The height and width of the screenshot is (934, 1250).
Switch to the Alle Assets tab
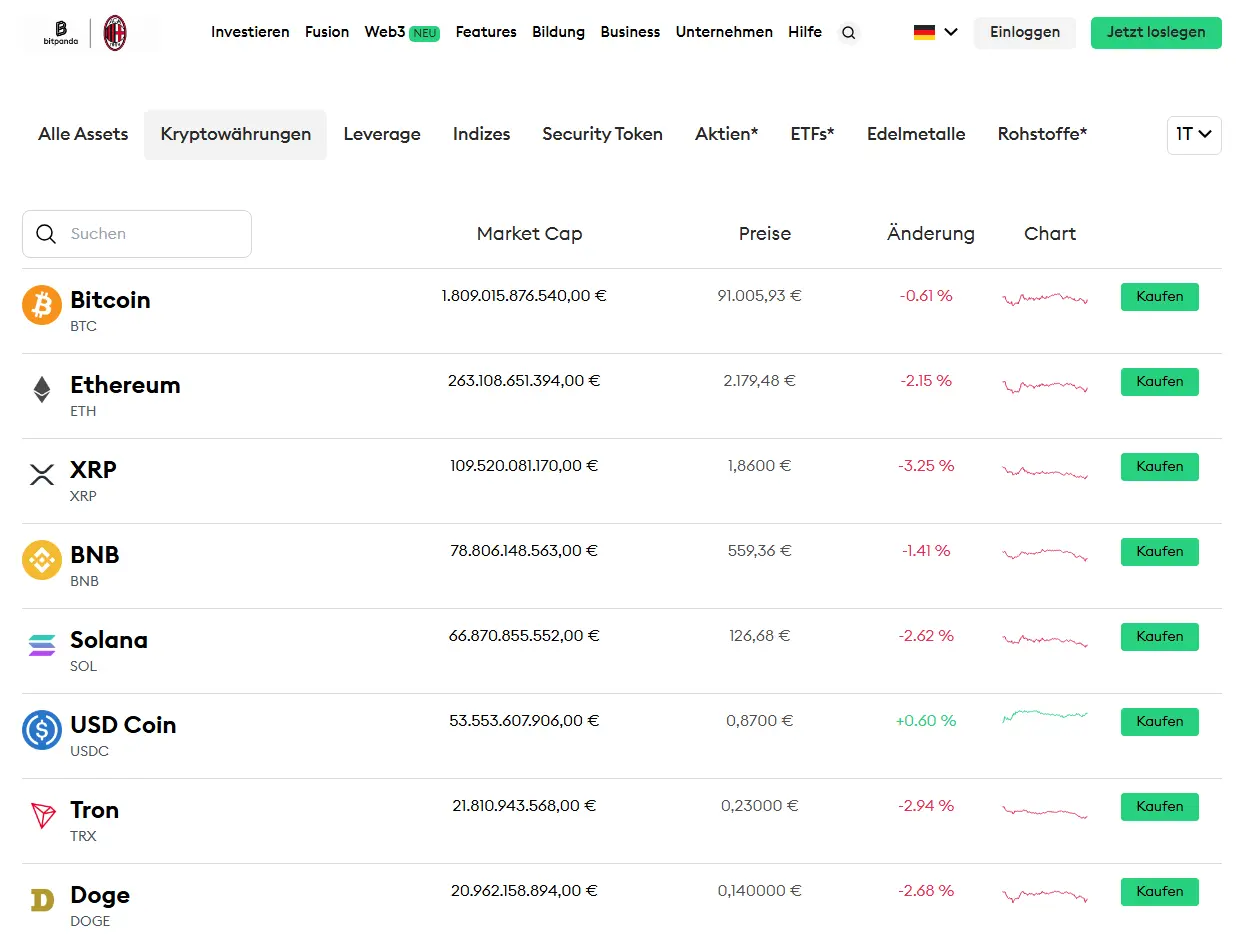(83, 134)
